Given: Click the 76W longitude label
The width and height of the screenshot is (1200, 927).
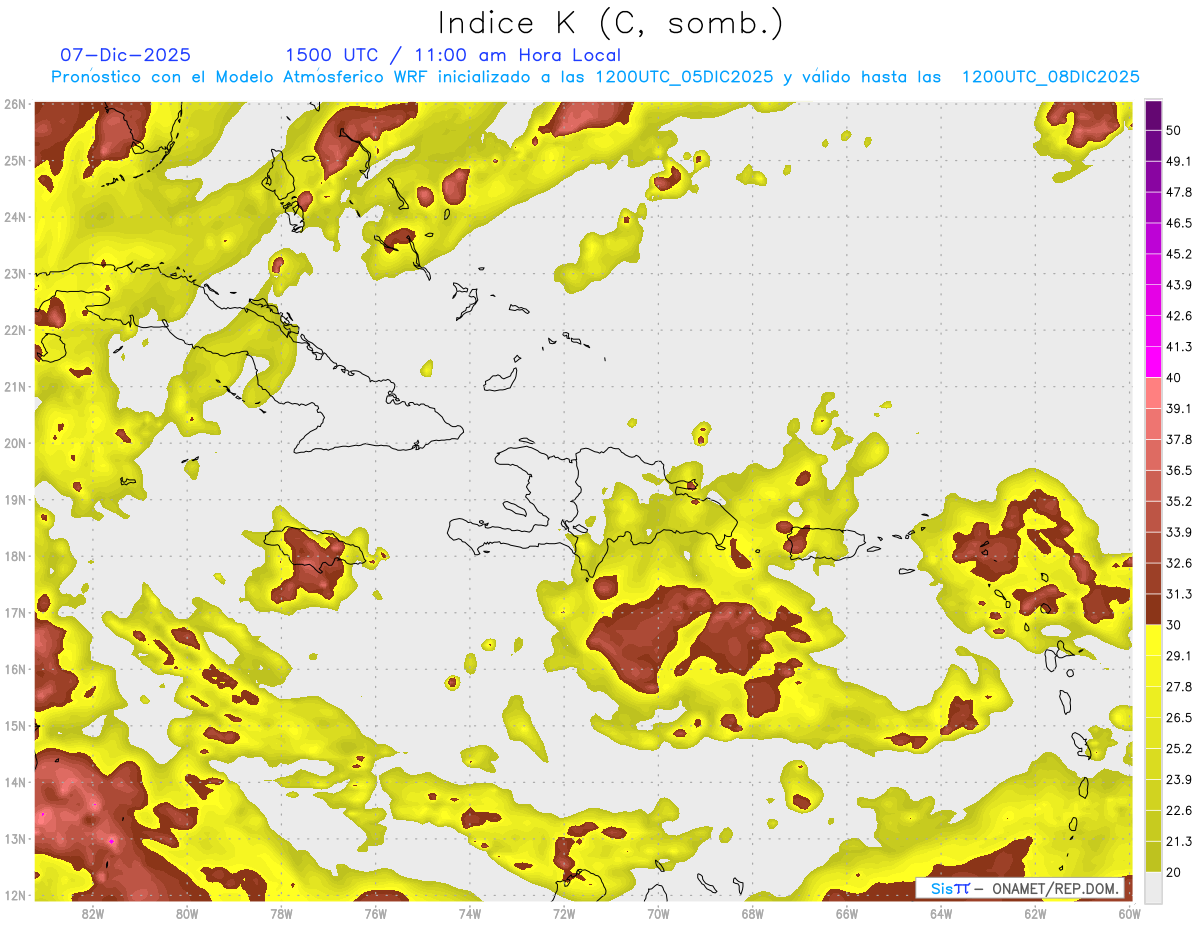Looking at the screenshot, I should pos(375,914).
